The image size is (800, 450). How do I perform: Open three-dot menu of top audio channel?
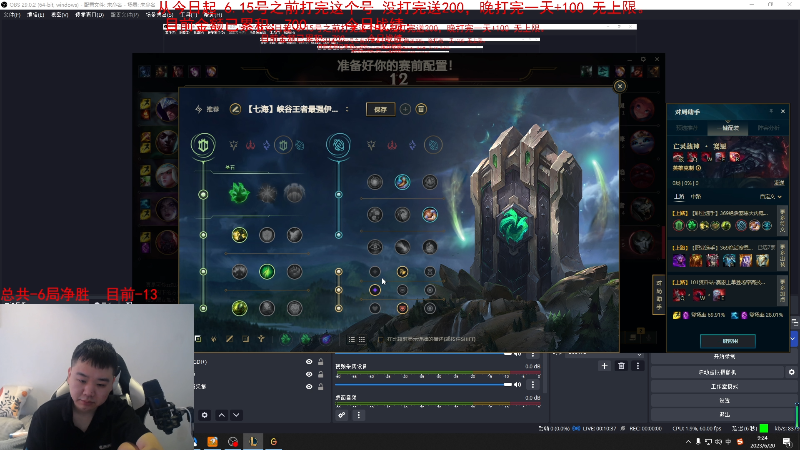pyautogui.click(x=533, y=354)
